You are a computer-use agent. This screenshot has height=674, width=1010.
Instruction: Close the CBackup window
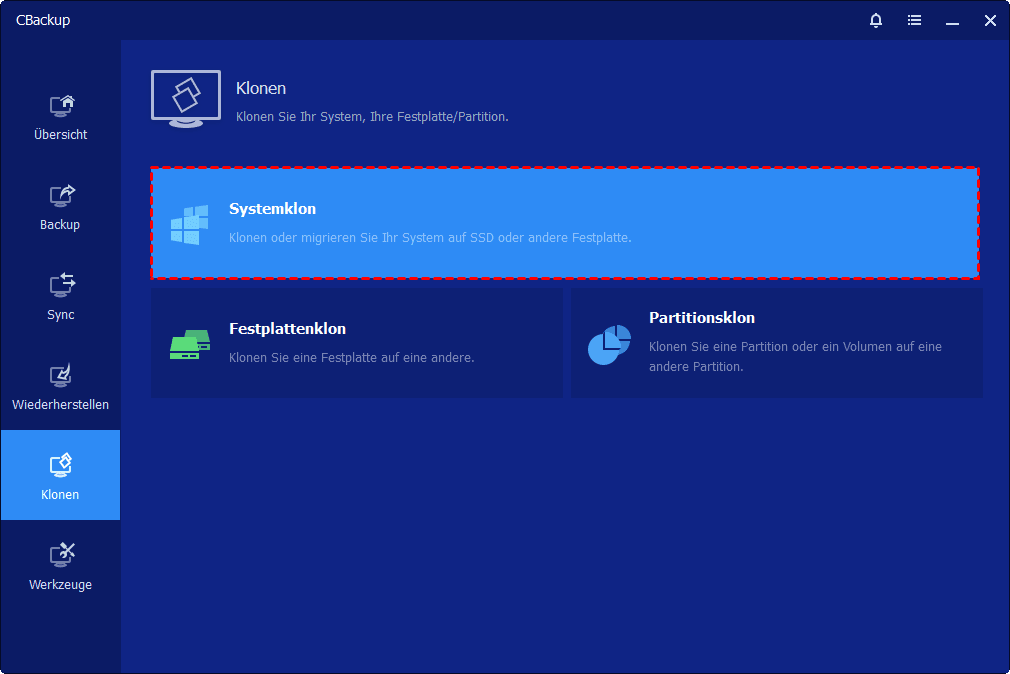(x=990, y=20)
